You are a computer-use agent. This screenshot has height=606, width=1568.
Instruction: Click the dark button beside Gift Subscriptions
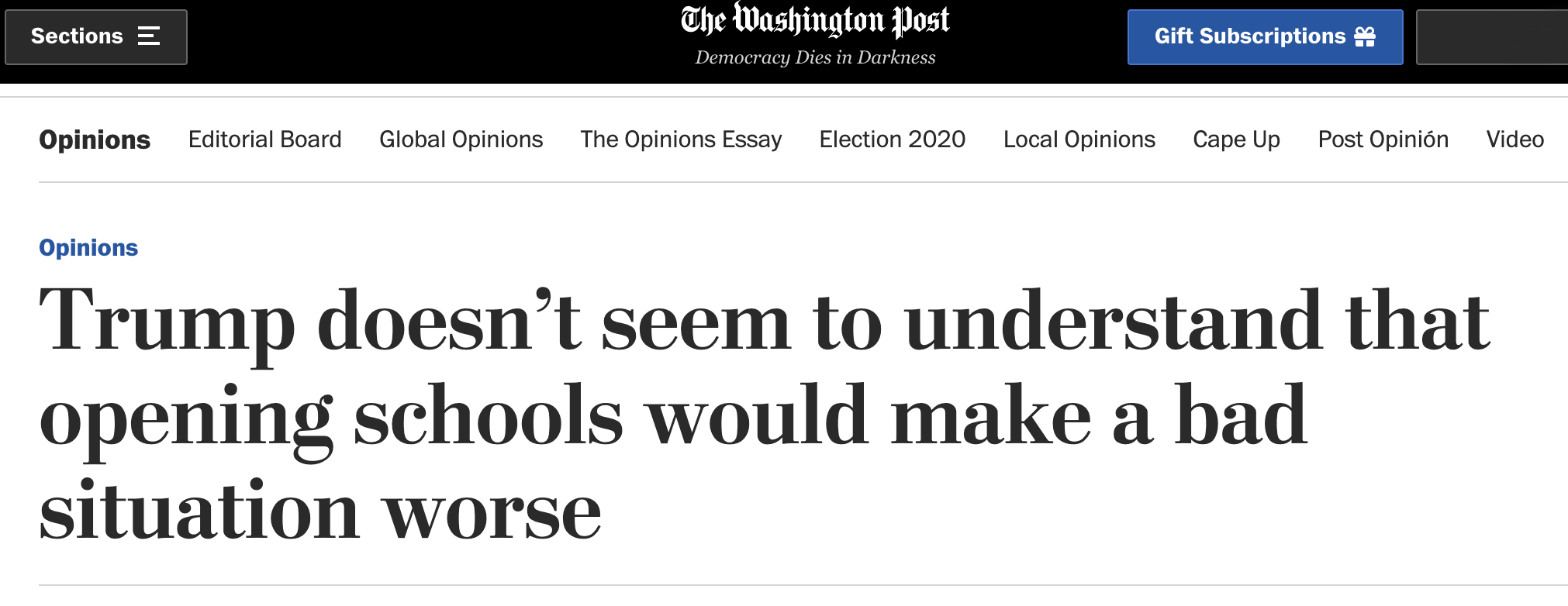click(1492, 37)
